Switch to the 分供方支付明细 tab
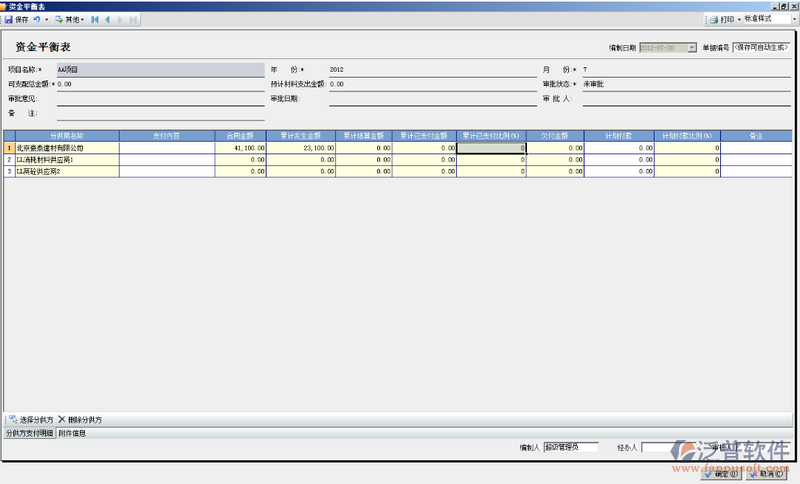Screen dimensions: 800x484 (30, 434)
